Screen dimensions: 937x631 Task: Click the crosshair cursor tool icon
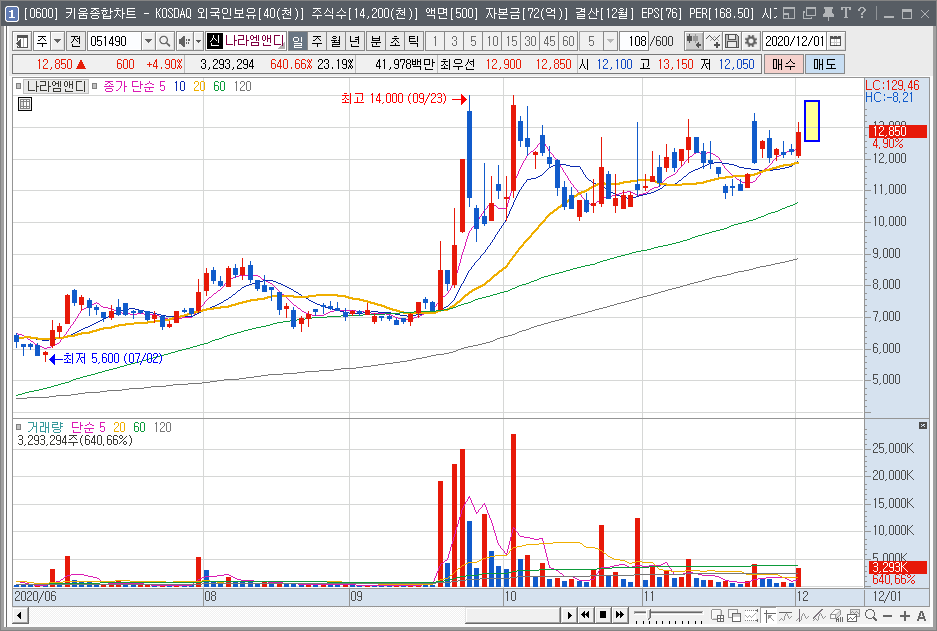[769, 615]
